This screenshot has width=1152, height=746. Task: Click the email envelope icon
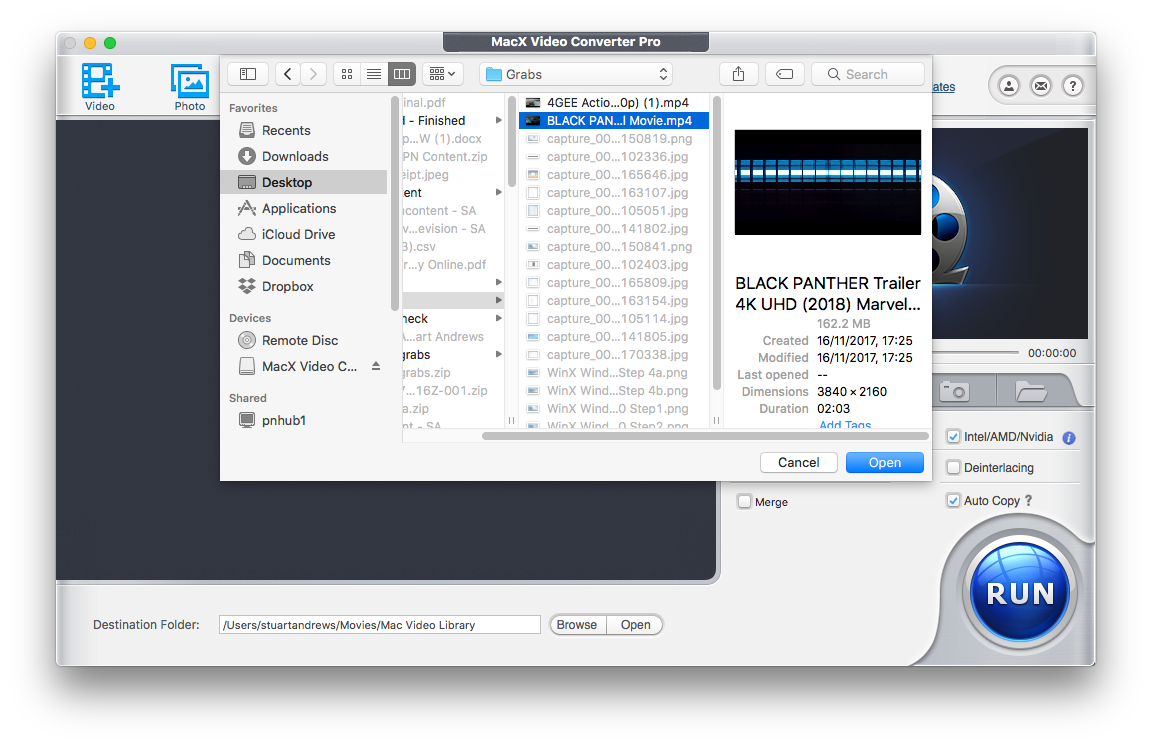pos(1041,86)
